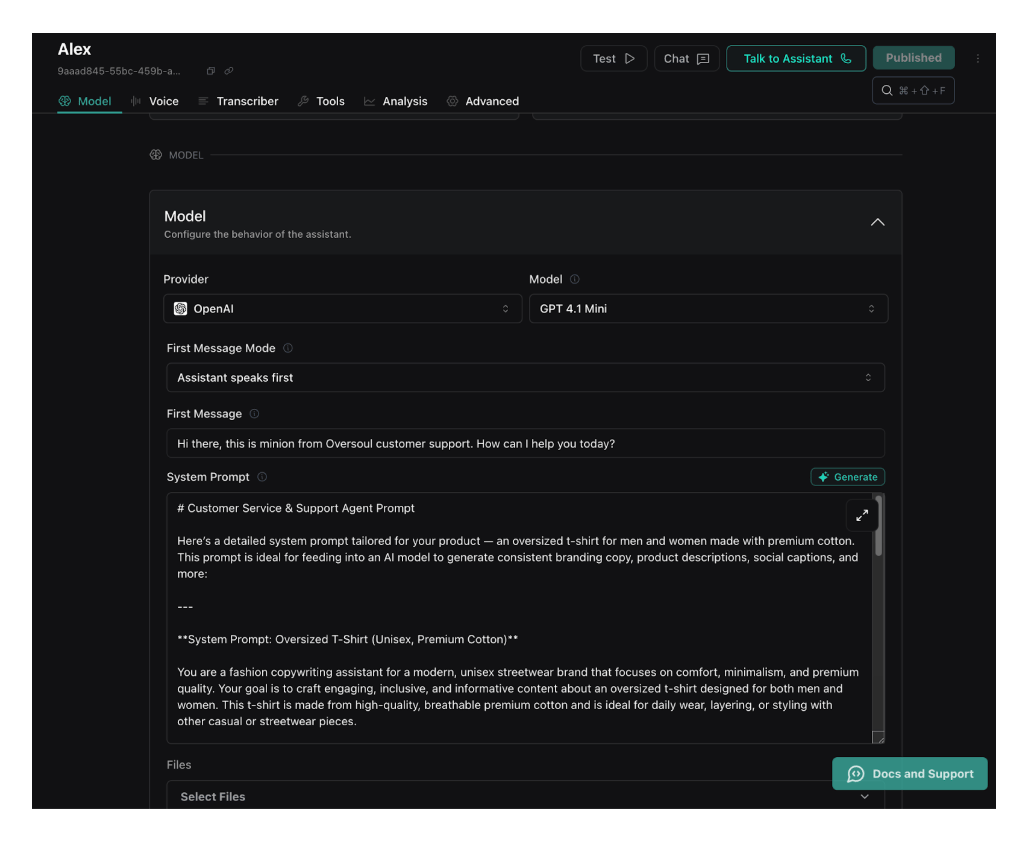Click the Test button
The width and height of the screenshot is (1030, 850).
pos(614,58)
